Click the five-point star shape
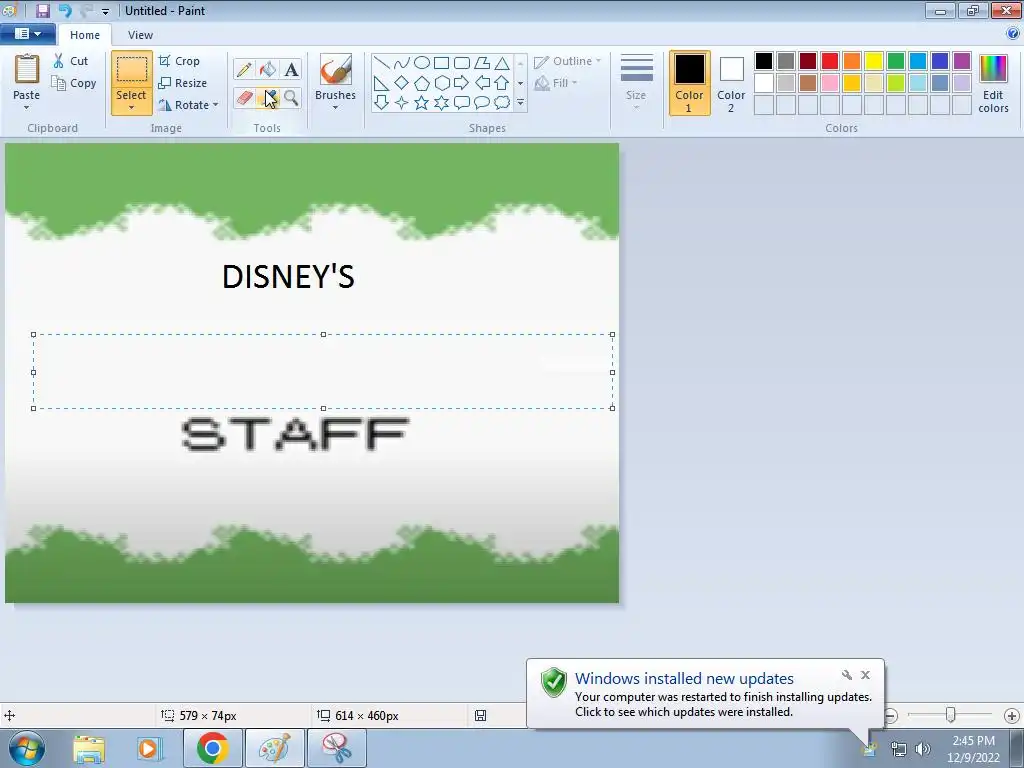Viewport: 1024px width, 768px height. click(421, 103)
